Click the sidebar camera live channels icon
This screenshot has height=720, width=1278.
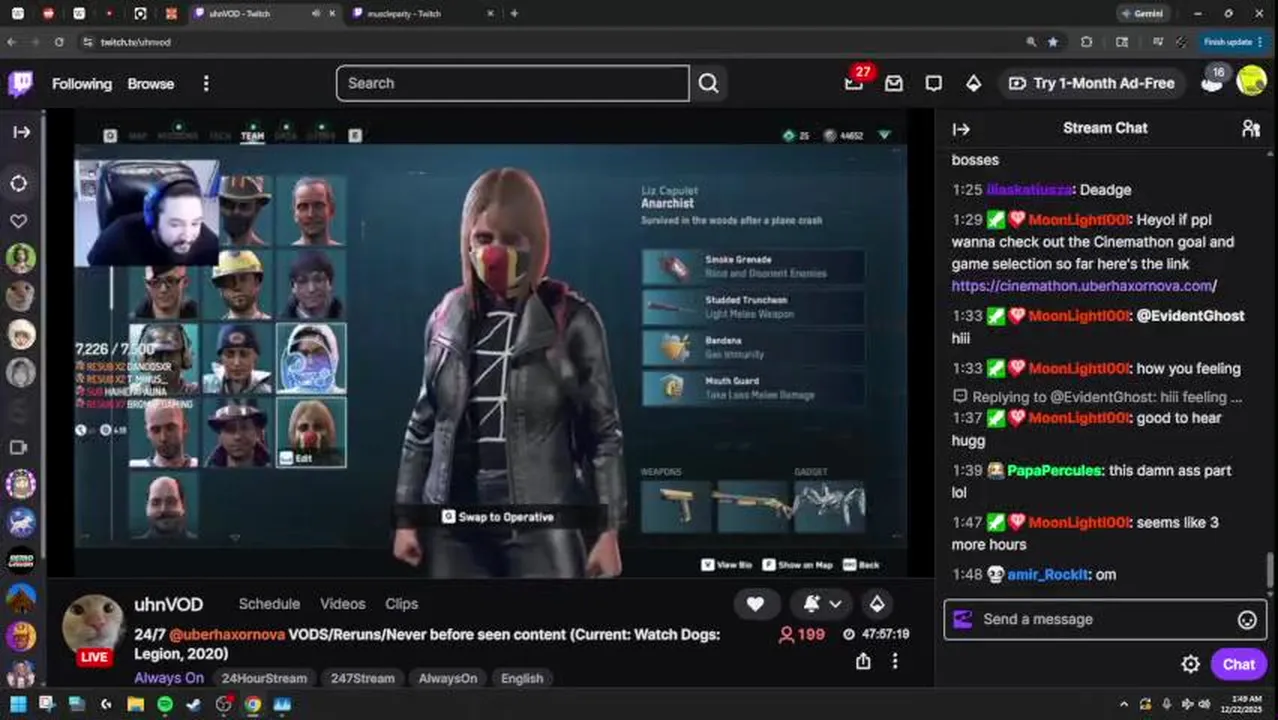[18, 448]
